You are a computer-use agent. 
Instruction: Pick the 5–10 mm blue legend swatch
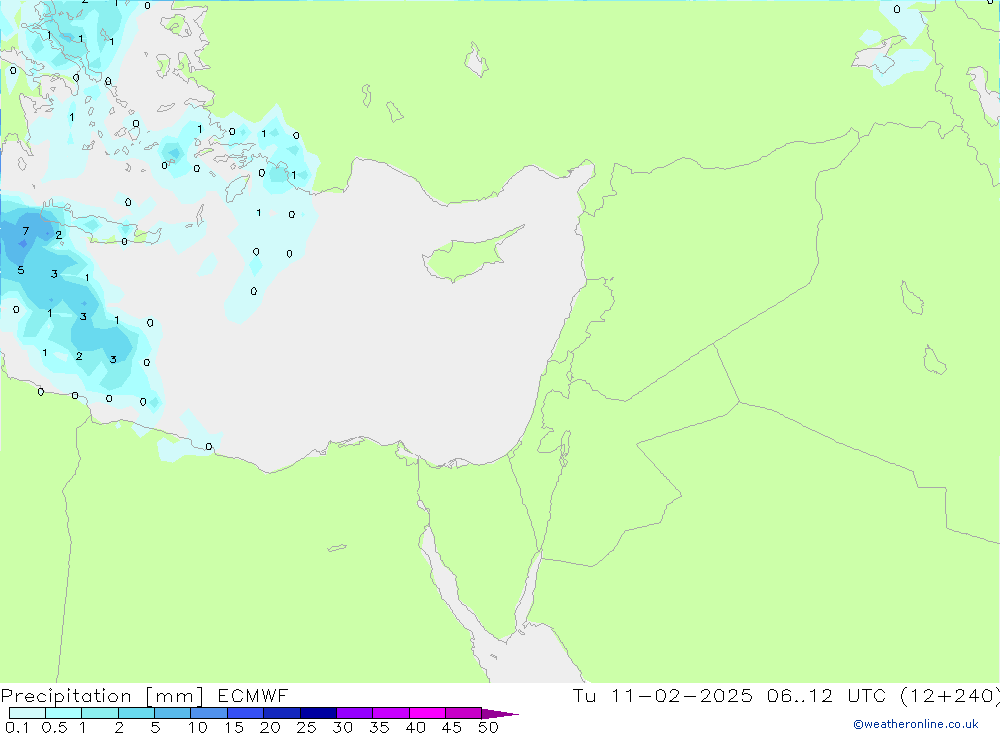172,713
